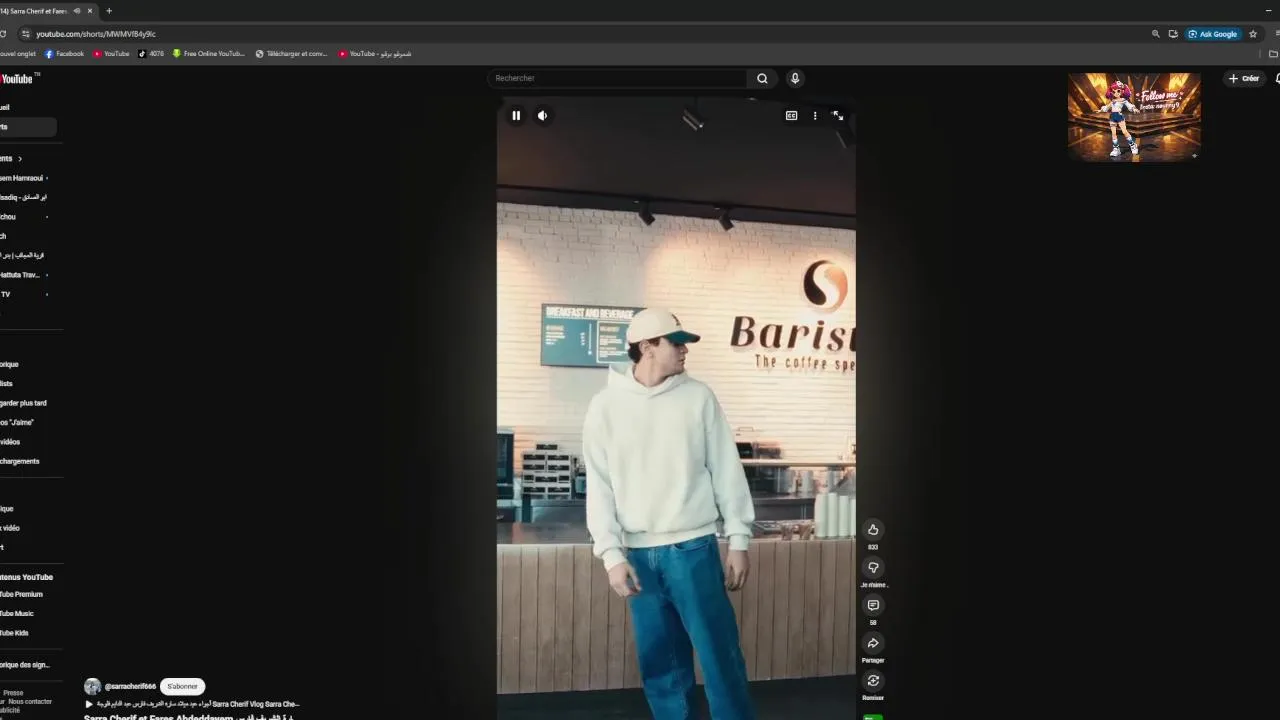The width and height of the screenshot is (1280, 720).
Task: Close the Sarra Cherif browser tab
Action: tap(90, 11)
